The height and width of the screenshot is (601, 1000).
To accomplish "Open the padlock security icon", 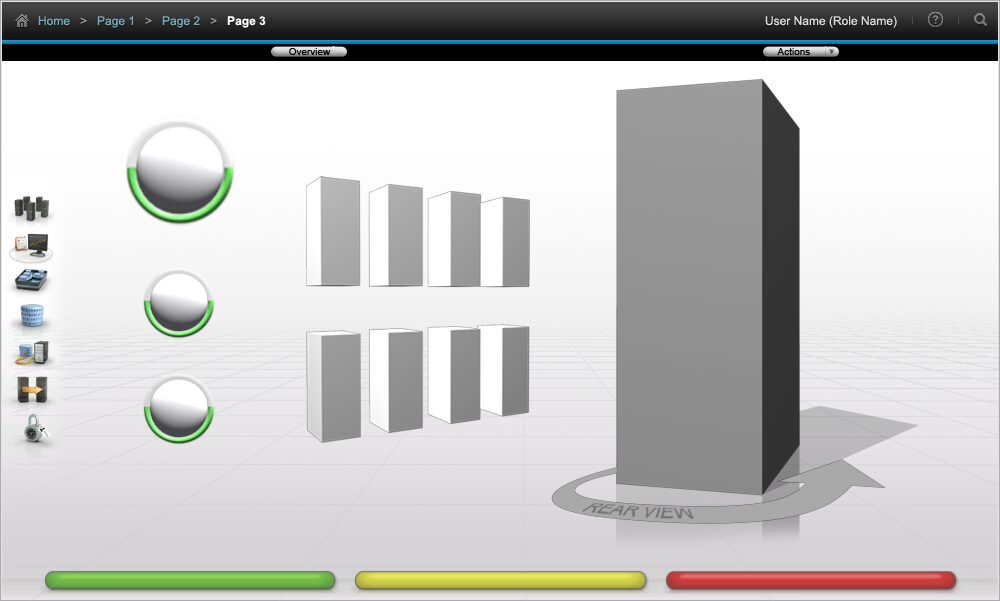I will [x=35, y=428].
